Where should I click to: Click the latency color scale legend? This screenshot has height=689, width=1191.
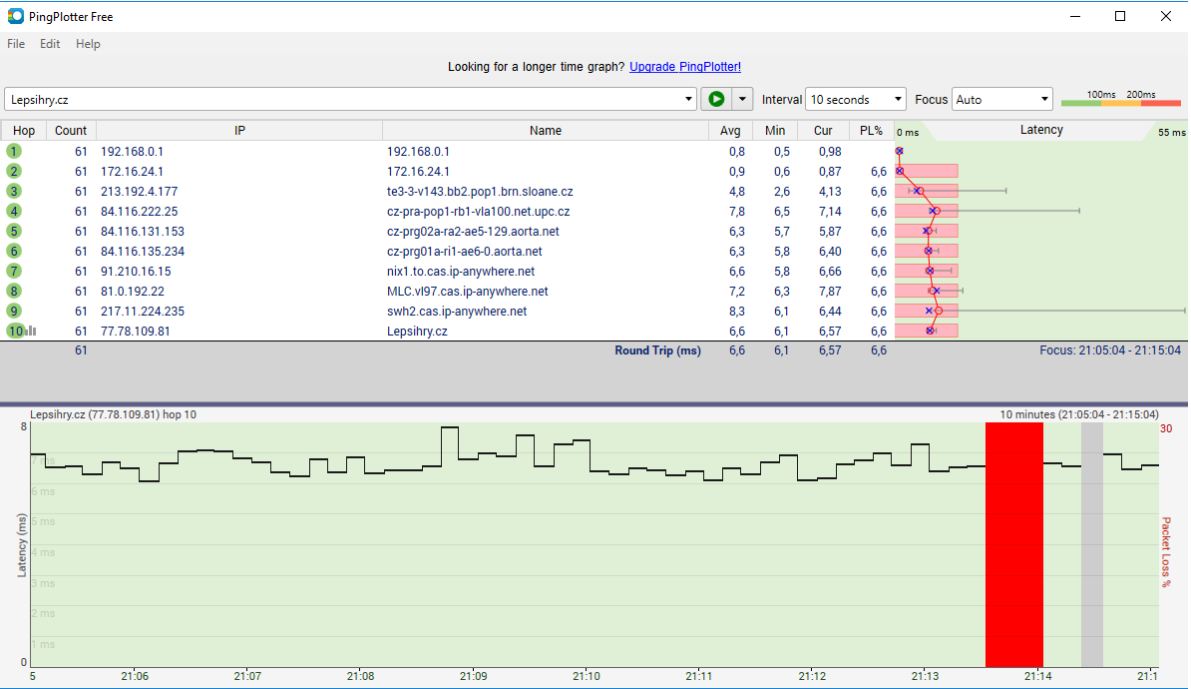1121,99
